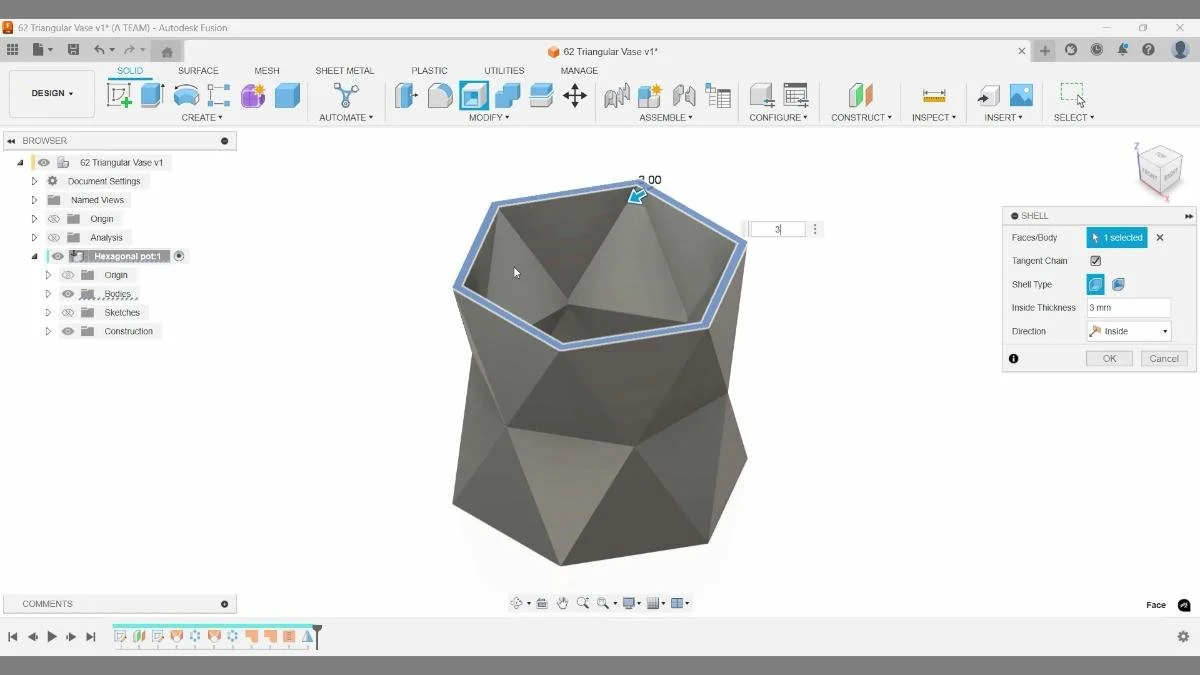This screenshot has width=1200, height=675.
Task: Cancel the Shell operation
Action: (x=1163, y=358)
